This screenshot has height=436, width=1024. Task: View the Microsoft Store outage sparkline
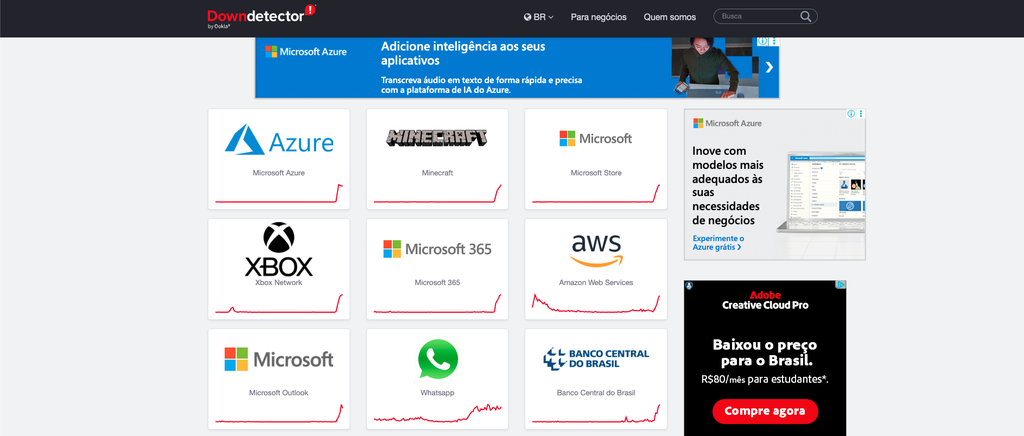(x=596, y=194)
